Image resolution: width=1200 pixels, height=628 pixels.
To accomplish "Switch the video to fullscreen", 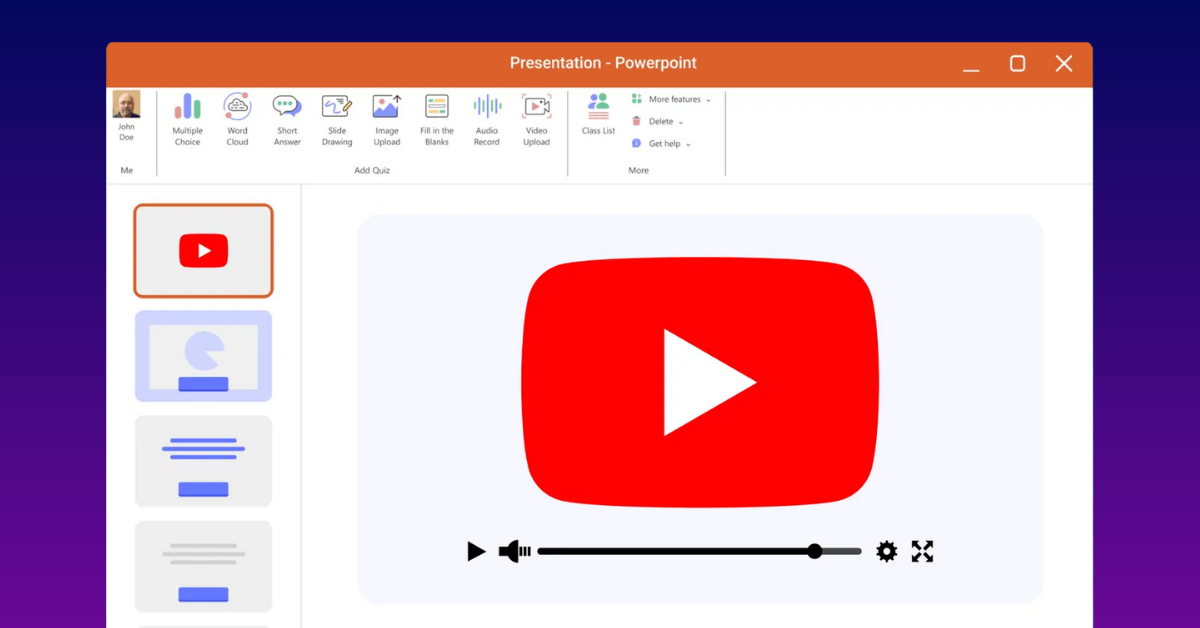I will coord(922,551).
